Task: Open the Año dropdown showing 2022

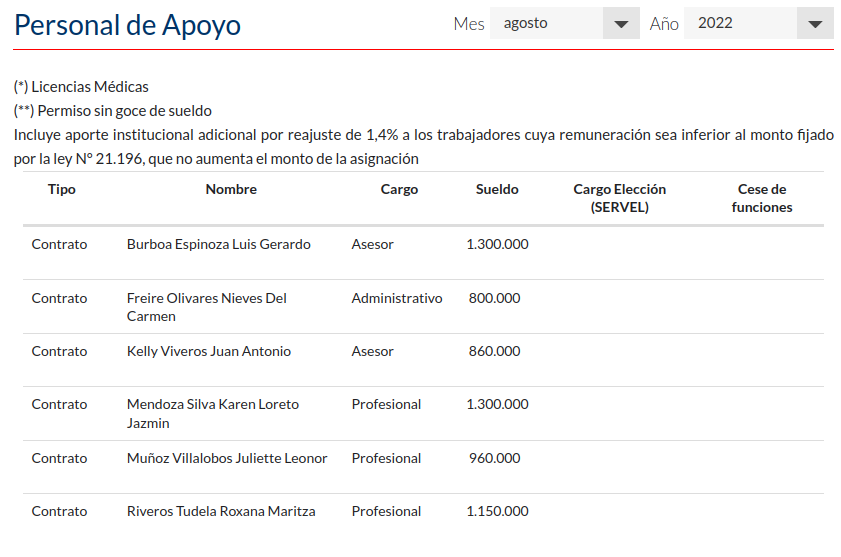Action: (740, 23)
